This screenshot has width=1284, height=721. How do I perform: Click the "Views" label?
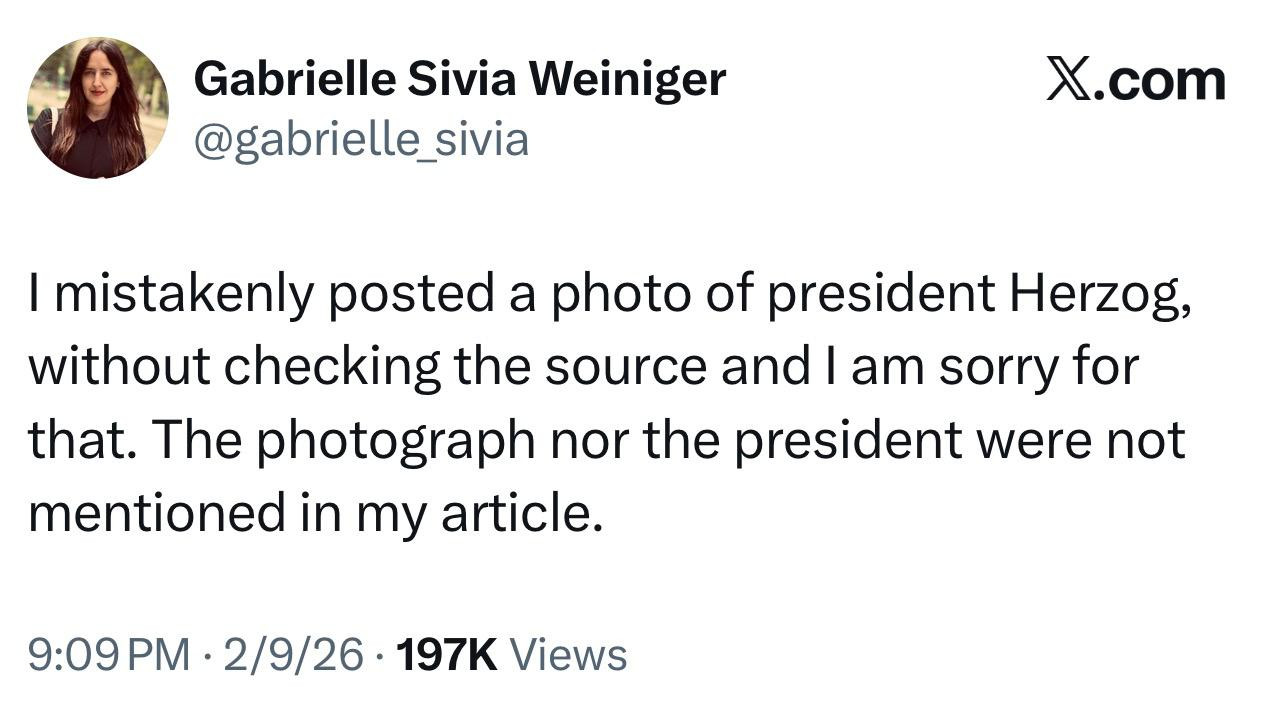[569, 655]
